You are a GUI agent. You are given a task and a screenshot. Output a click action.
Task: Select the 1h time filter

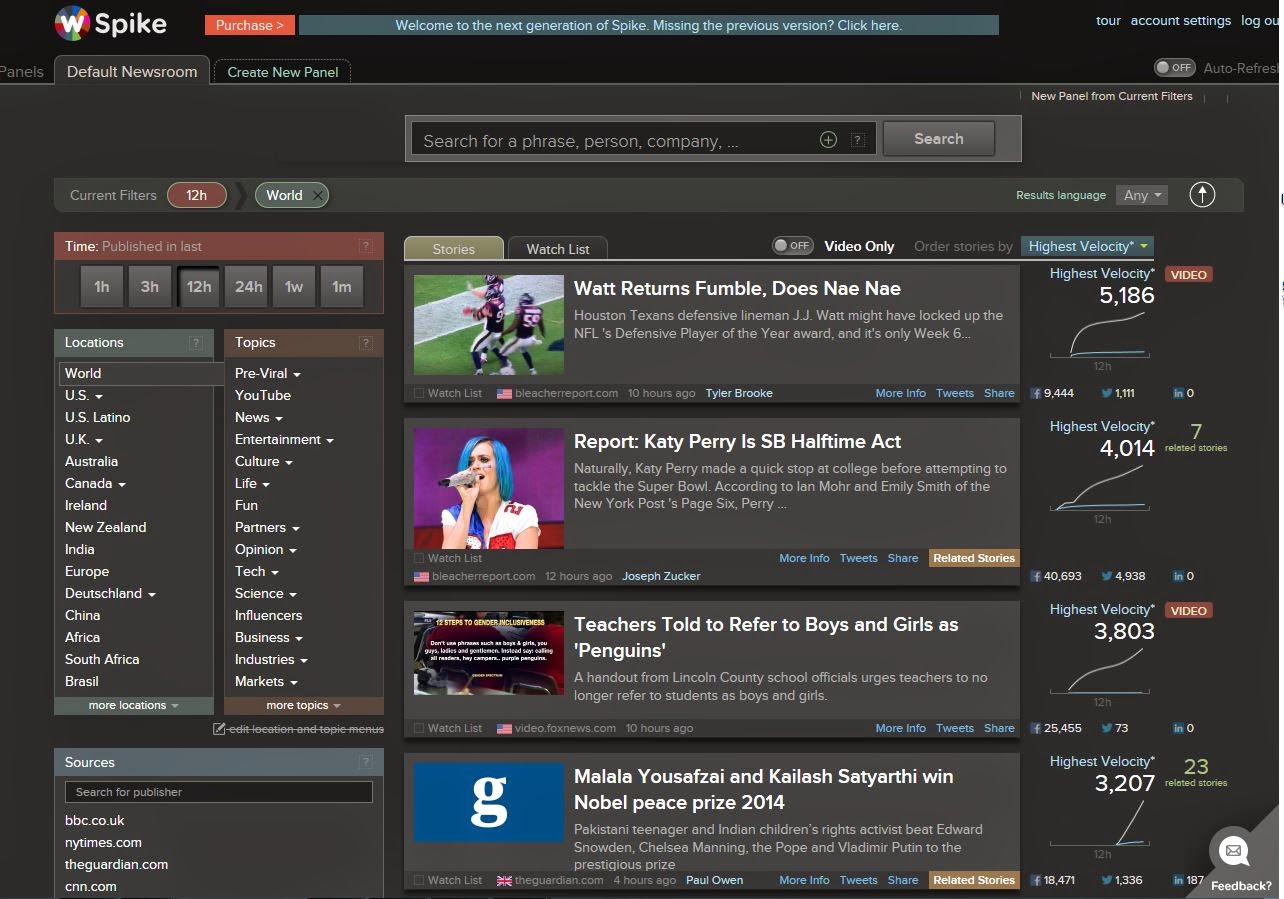[x=102, y=287]
